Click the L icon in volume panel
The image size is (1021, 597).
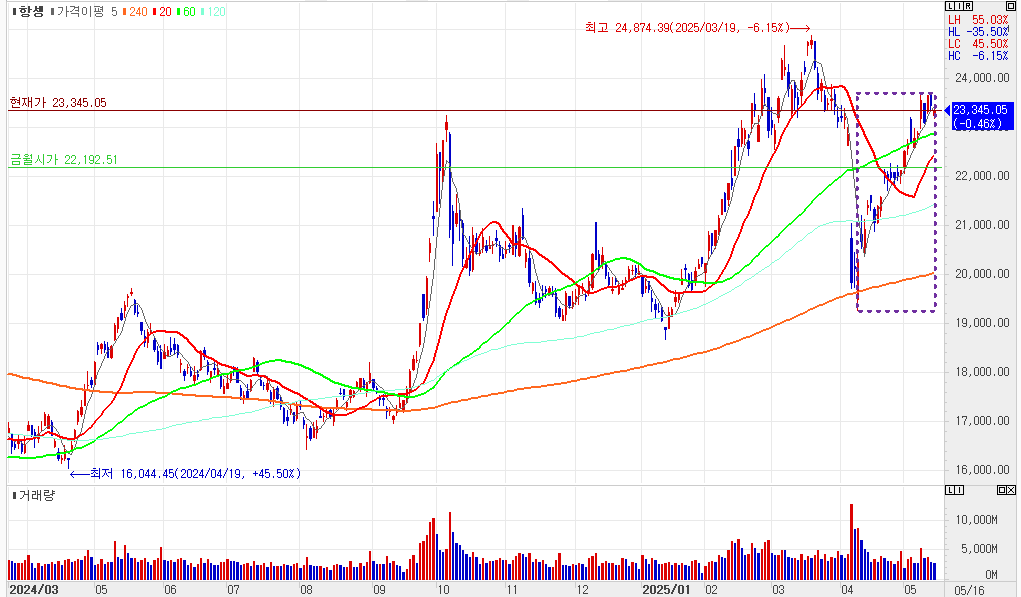click(950, 490)
